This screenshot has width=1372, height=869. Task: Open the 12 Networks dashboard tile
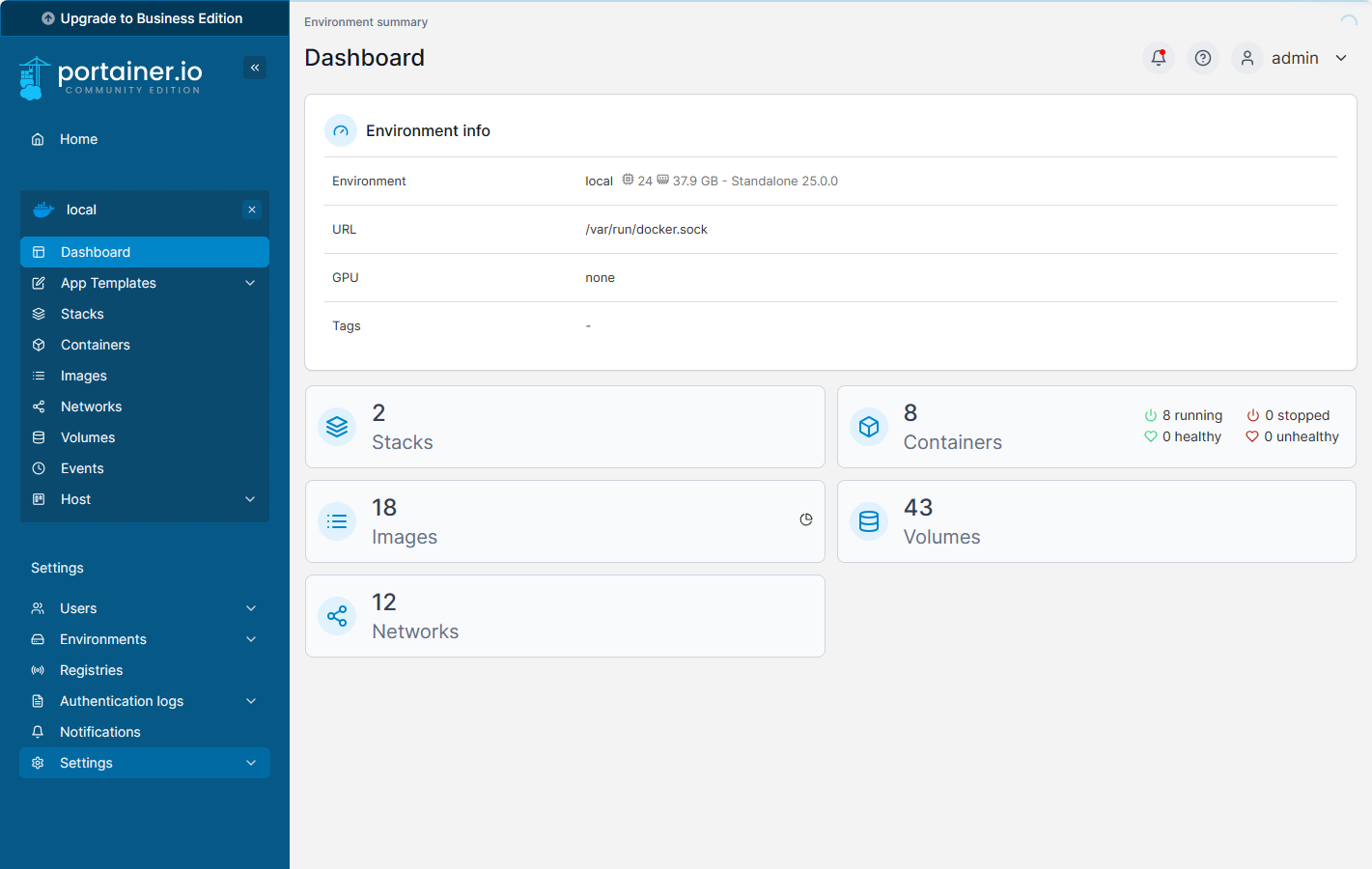565,616
